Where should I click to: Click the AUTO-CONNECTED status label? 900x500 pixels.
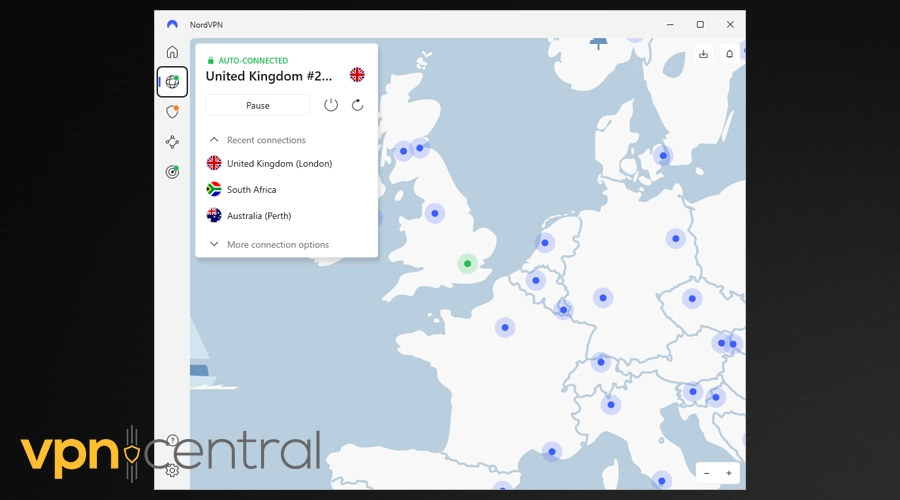(x=253, y=60)
